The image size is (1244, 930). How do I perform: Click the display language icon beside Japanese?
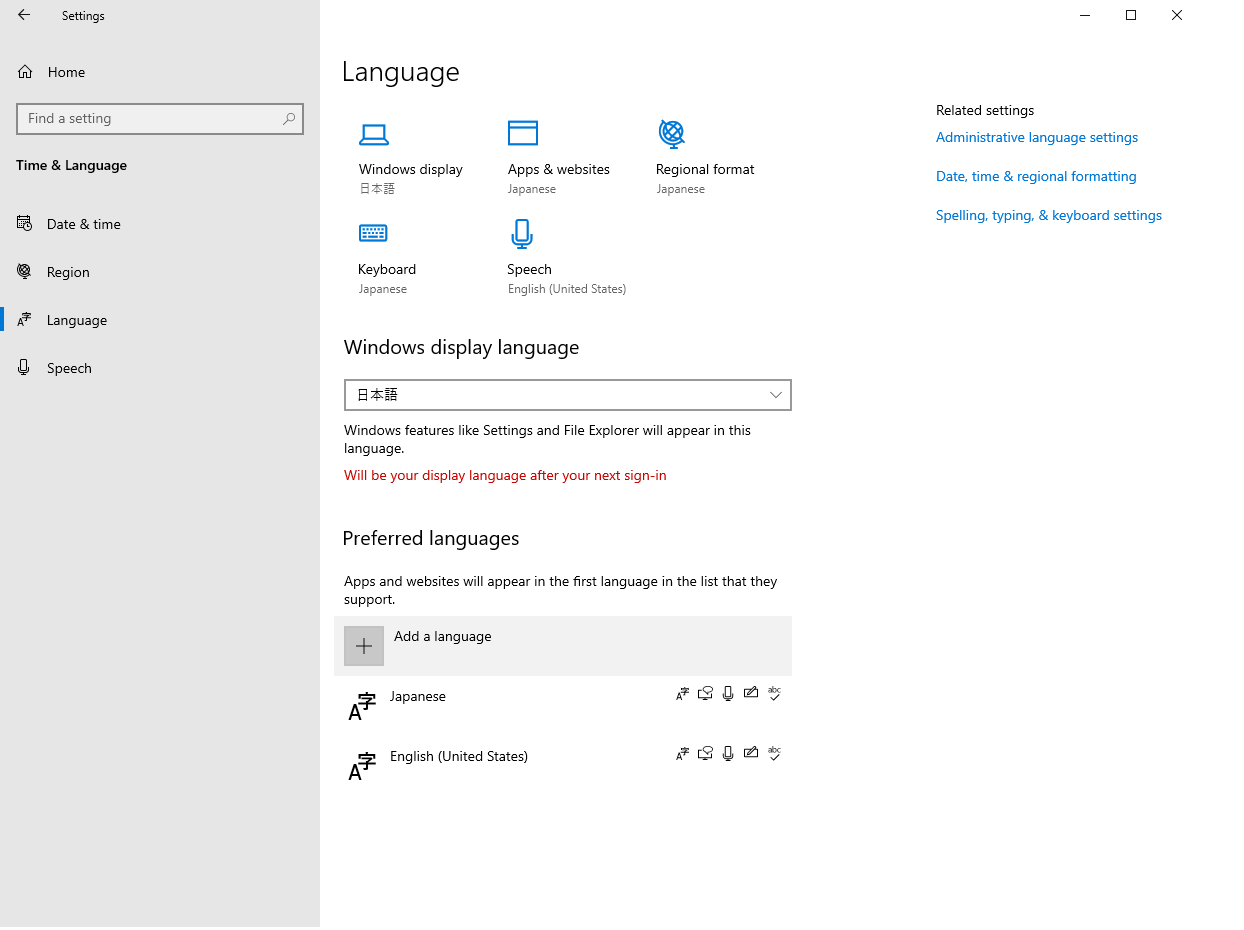(x=682, y=693)
